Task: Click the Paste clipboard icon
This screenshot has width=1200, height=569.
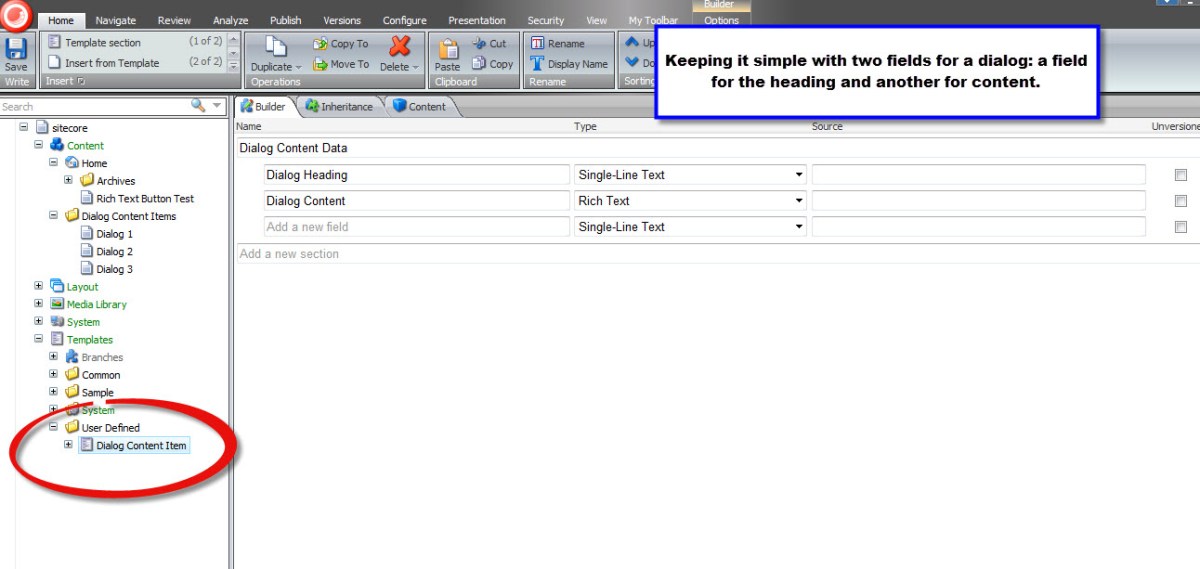Action: (448, 49)
